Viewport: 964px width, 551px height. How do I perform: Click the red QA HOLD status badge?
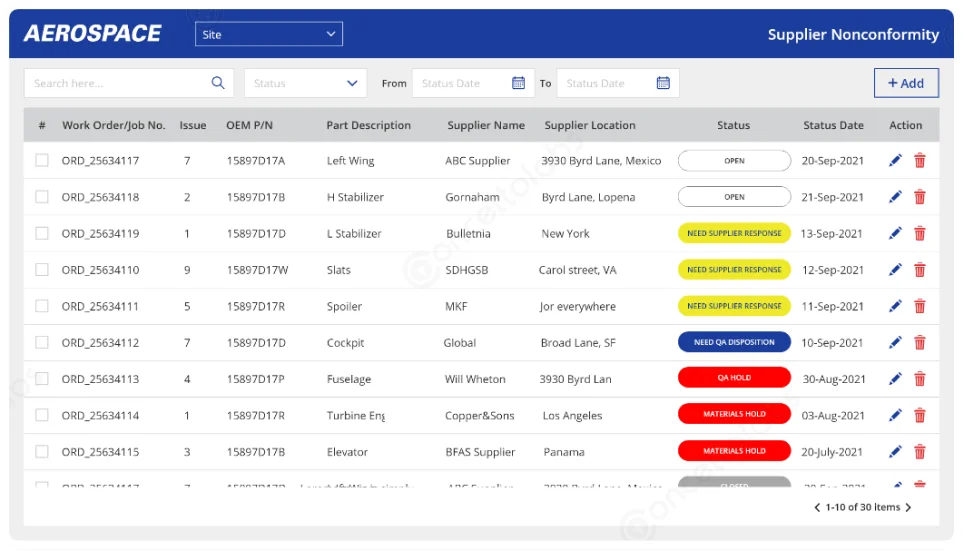(x=734, y=379)
